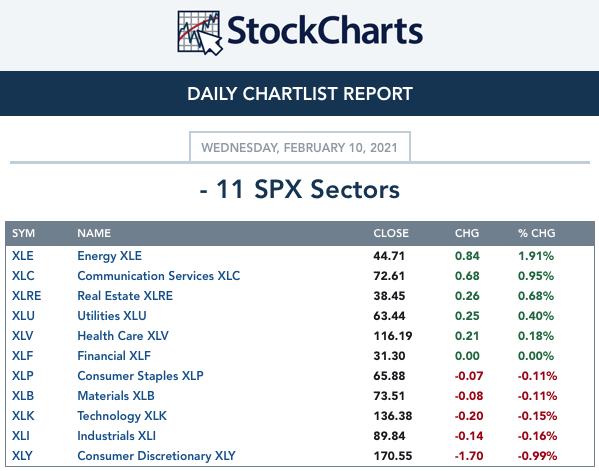Open Utilities XLU chart link
The image size is (599, 471).
pyautogui.click(x=112, y=316)
